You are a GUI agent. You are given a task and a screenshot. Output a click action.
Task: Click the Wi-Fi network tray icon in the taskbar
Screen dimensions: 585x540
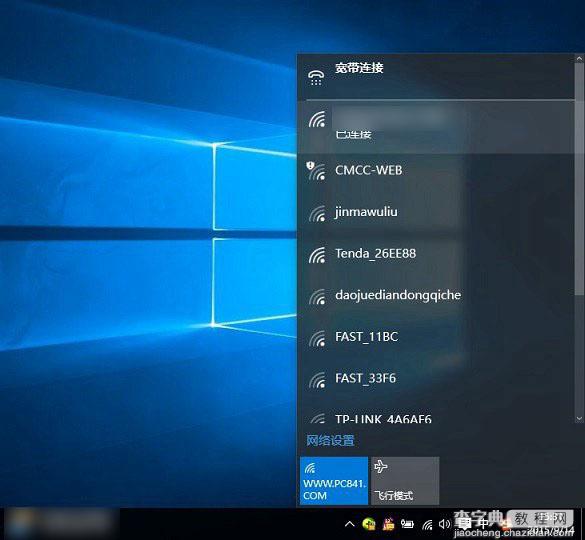click(427, 525)
